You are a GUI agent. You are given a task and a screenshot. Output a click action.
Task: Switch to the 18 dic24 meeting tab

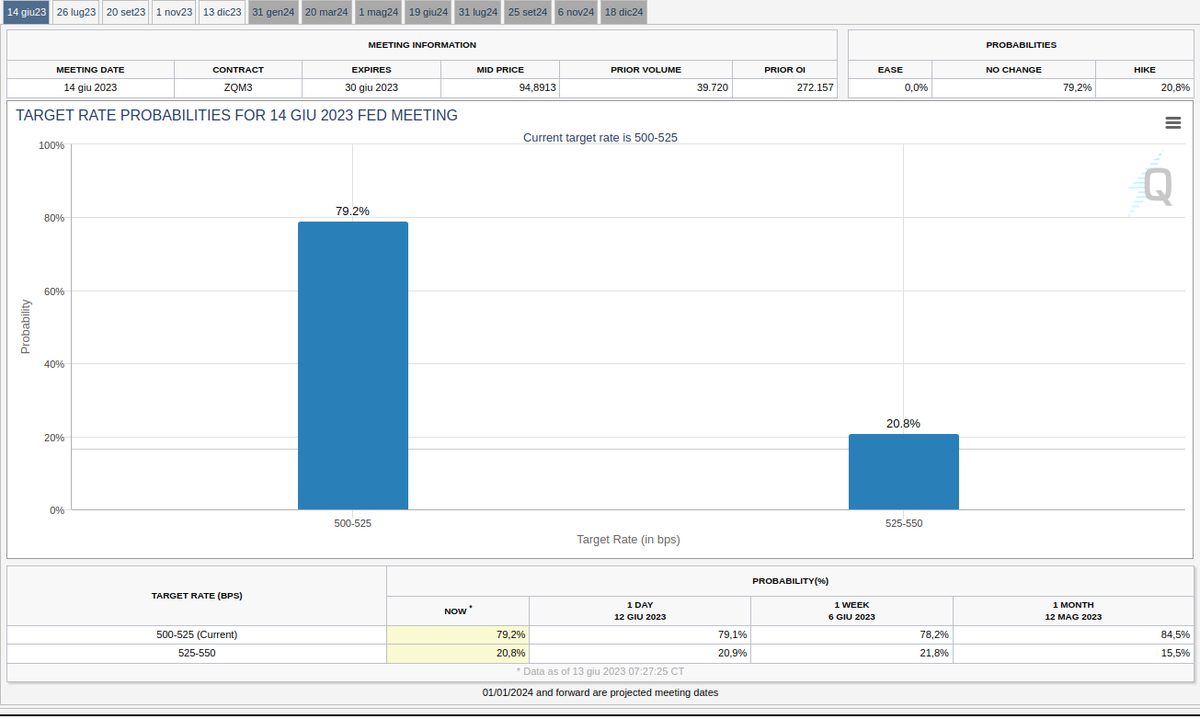click(x=624, y=12)
